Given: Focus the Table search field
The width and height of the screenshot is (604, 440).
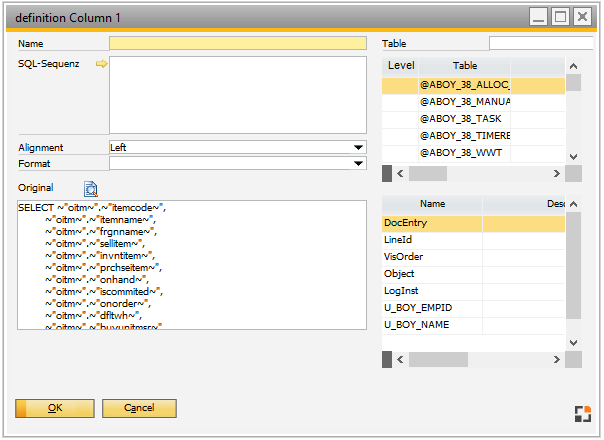Looking at the screenshot, I should pos(541,43).
